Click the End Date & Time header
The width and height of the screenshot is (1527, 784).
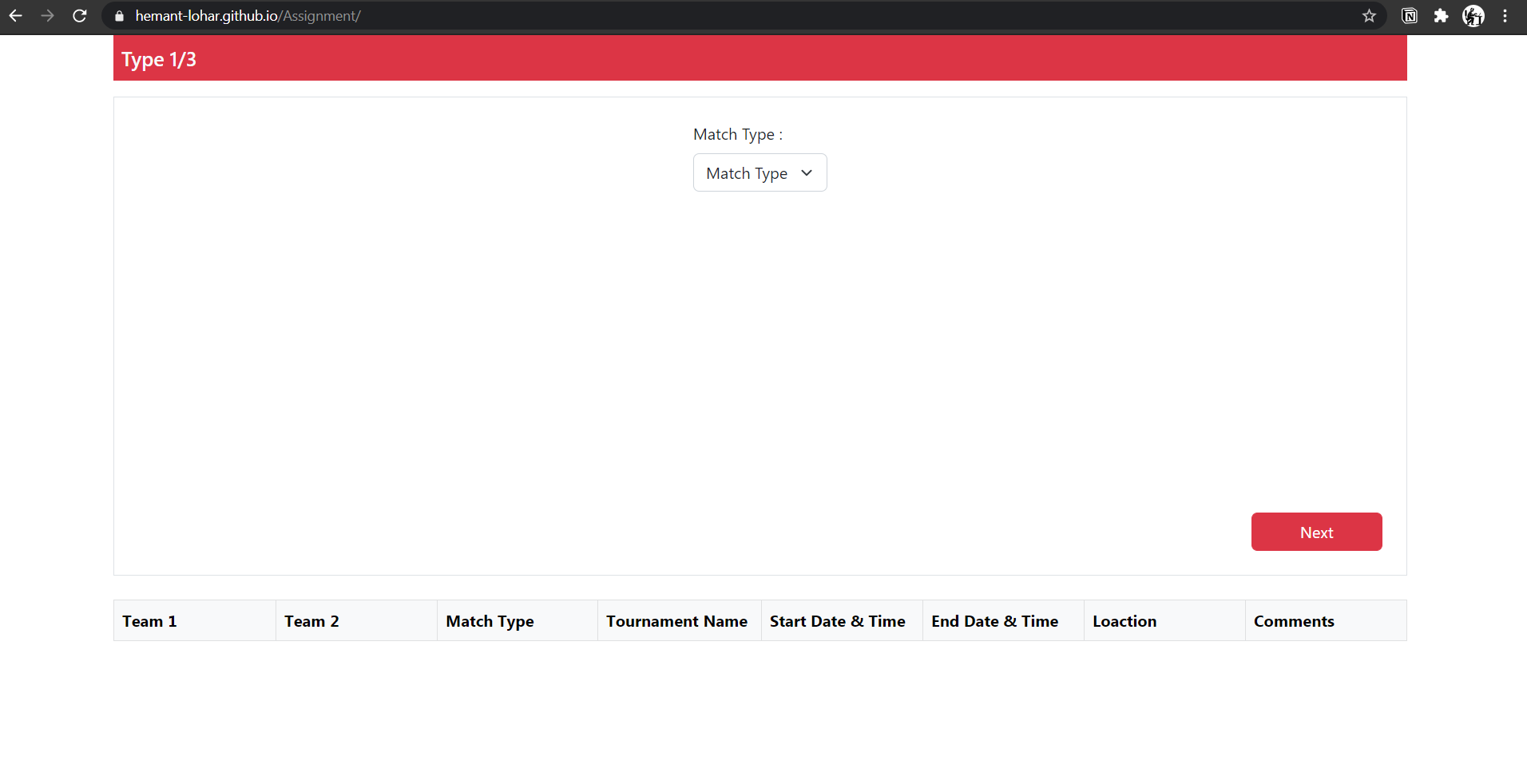click(x=1003, y=620)
